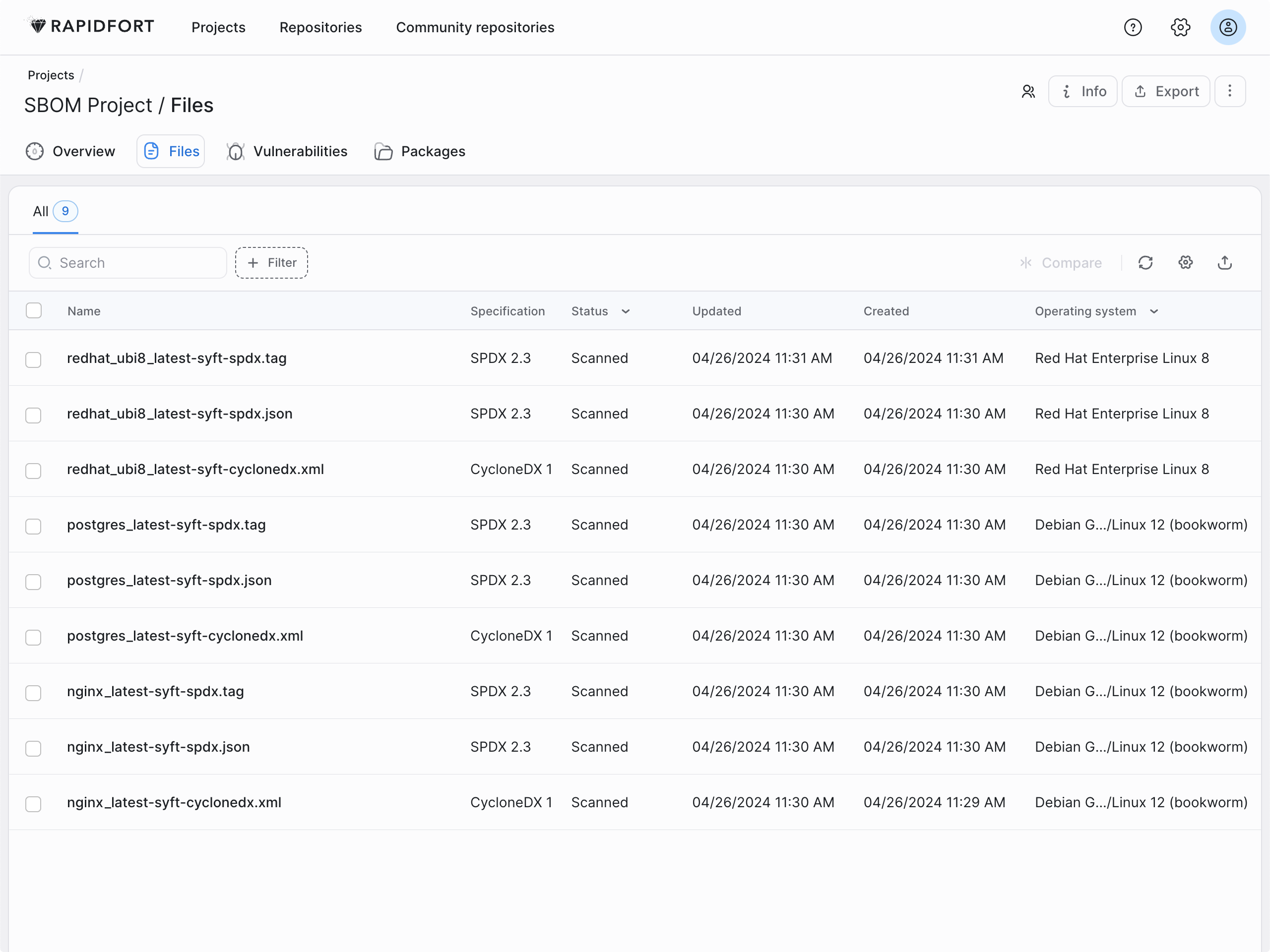The width and height of the screenshot is (1270, 952).
Task: Click the Packages folder icon
Action: pyautogui.click(x=383, y=152)
